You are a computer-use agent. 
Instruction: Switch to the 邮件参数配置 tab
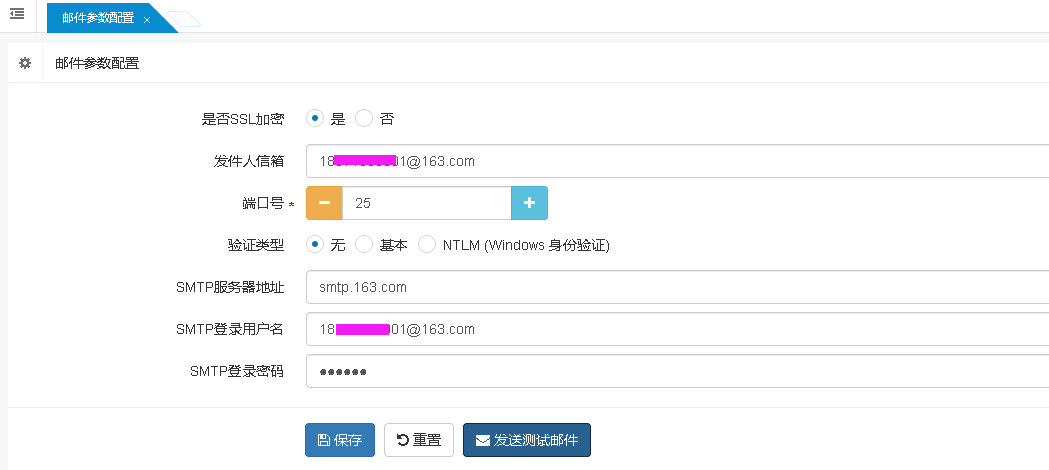(x=97, y=18)
